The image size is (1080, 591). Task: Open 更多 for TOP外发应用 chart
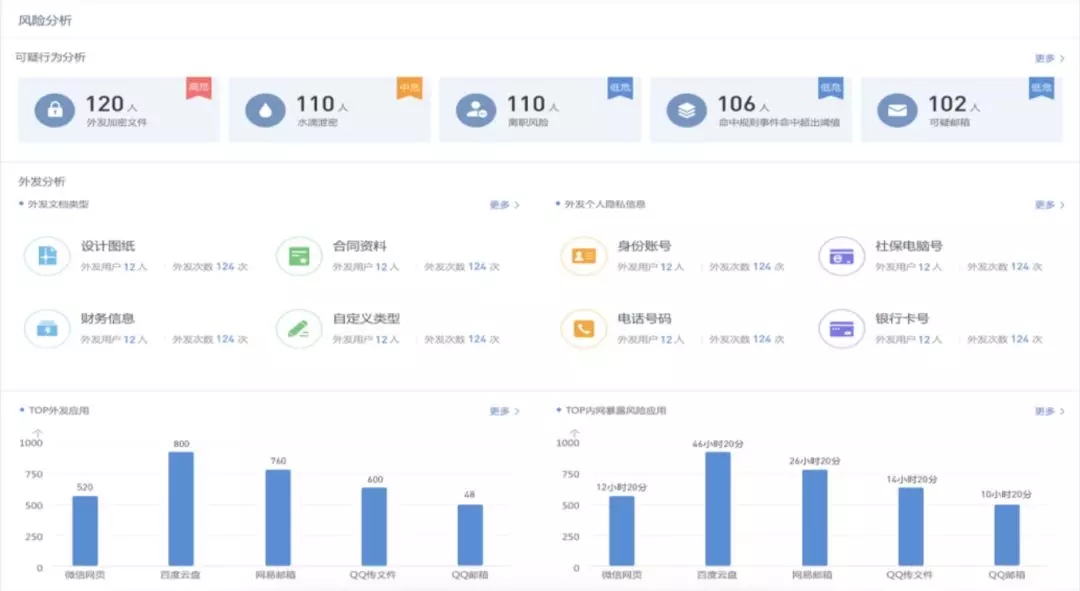click(504, 411)
